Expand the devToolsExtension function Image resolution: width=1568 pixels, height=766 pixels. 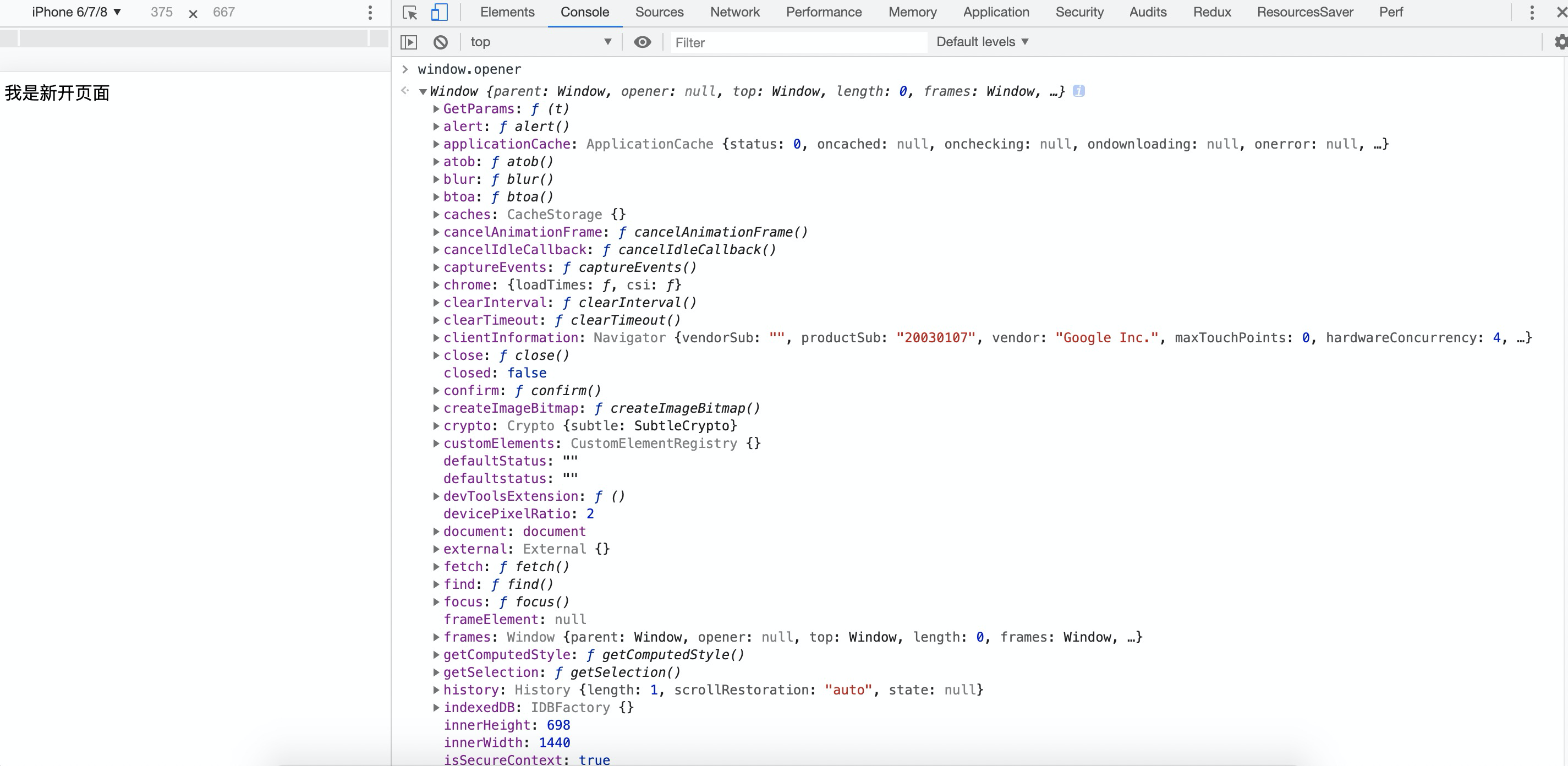coord(436,496)
